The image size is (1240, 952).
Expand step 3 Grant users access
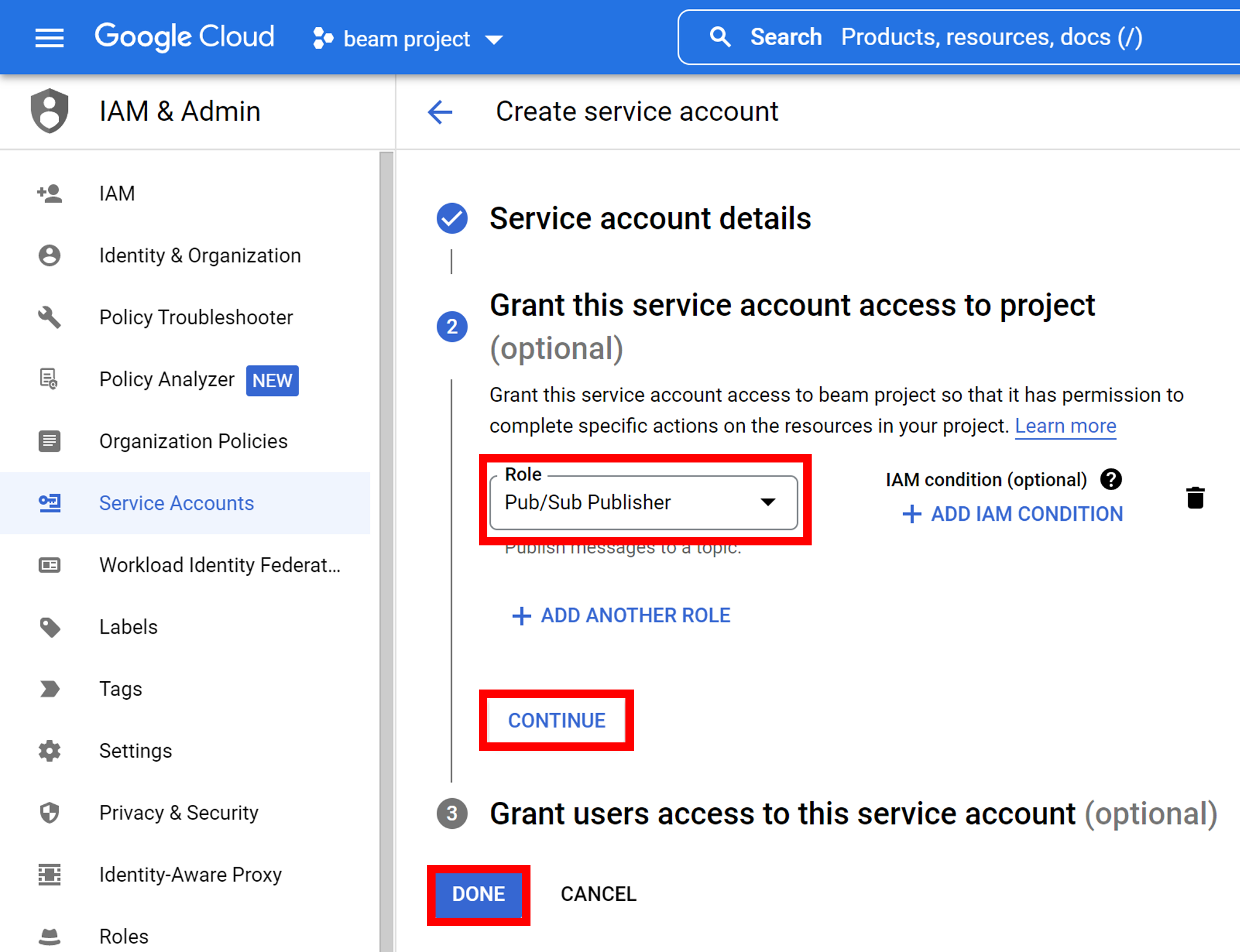pyautogui.click(x=782, y=814)
